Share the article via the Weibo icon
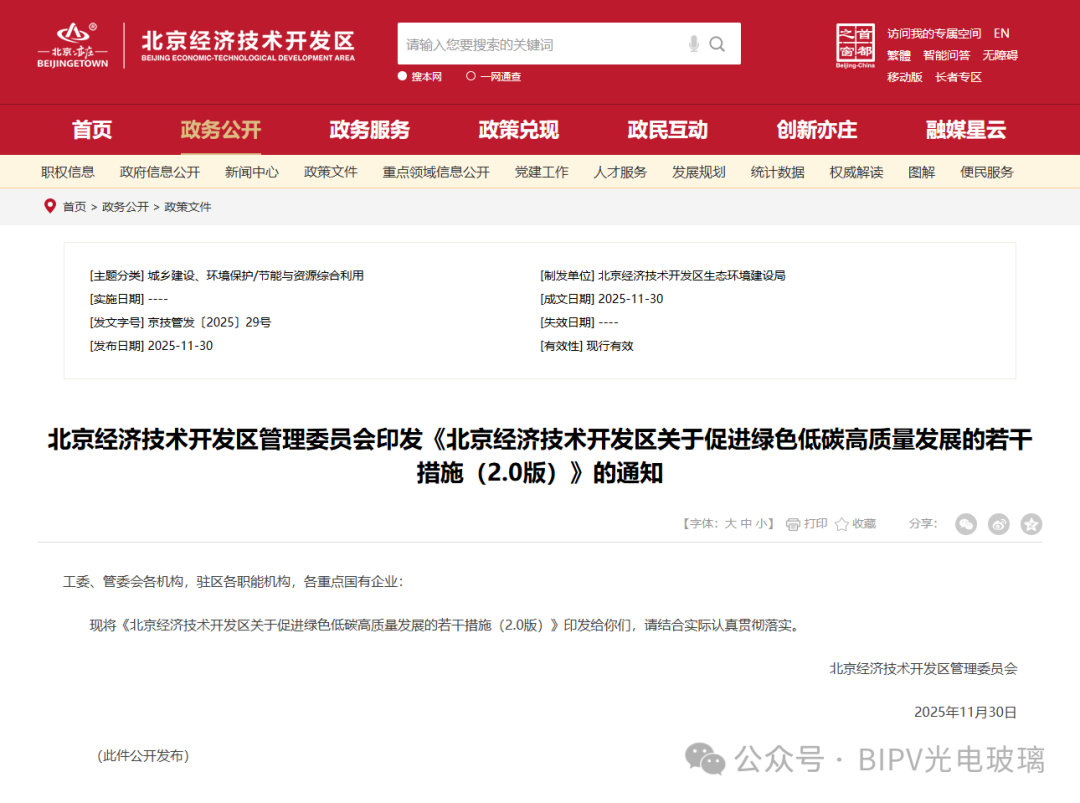The image size is (1080, 803). tap(998, 523)
